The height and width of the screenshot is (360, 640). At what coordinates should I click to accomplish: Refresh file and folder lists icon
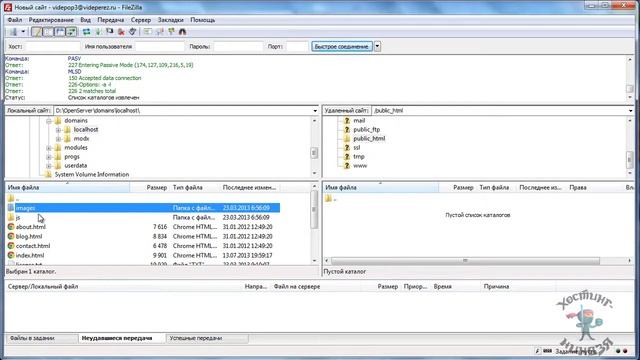(x=86, y=32)
